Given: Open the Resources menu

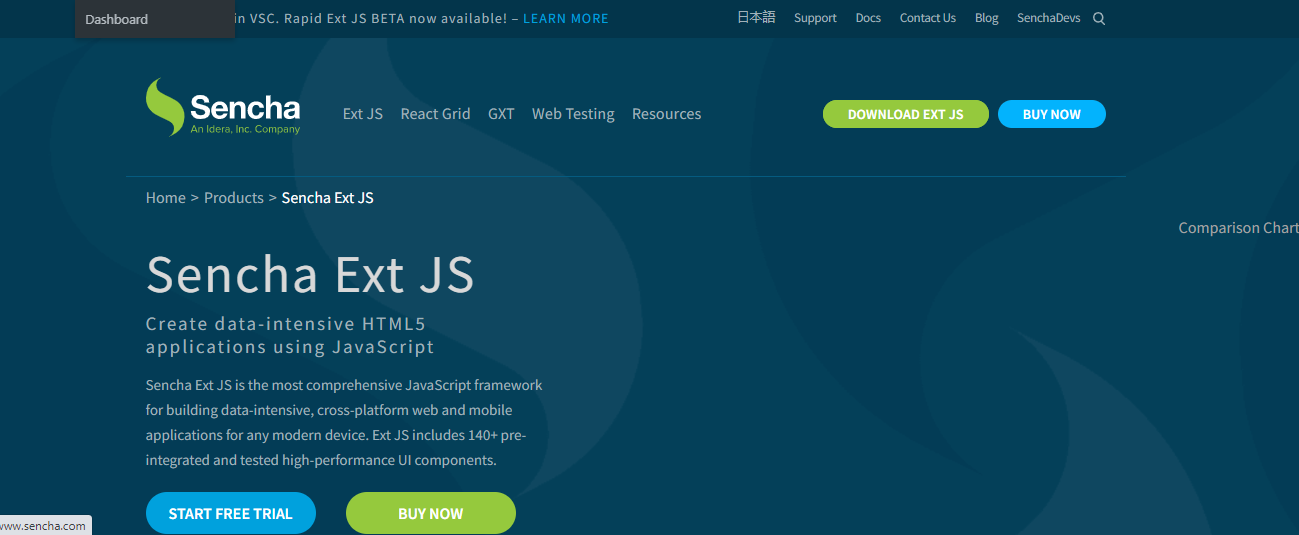Looking at the screenshot, I should (x=666, y=114).
